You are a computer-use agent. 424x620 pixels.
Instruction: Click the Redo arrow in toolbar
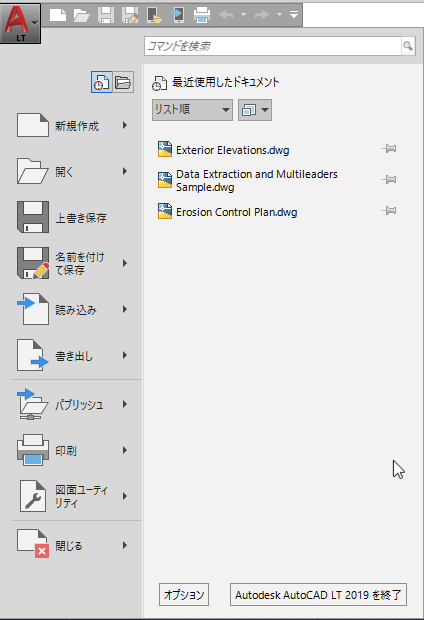tap(261, 15)
